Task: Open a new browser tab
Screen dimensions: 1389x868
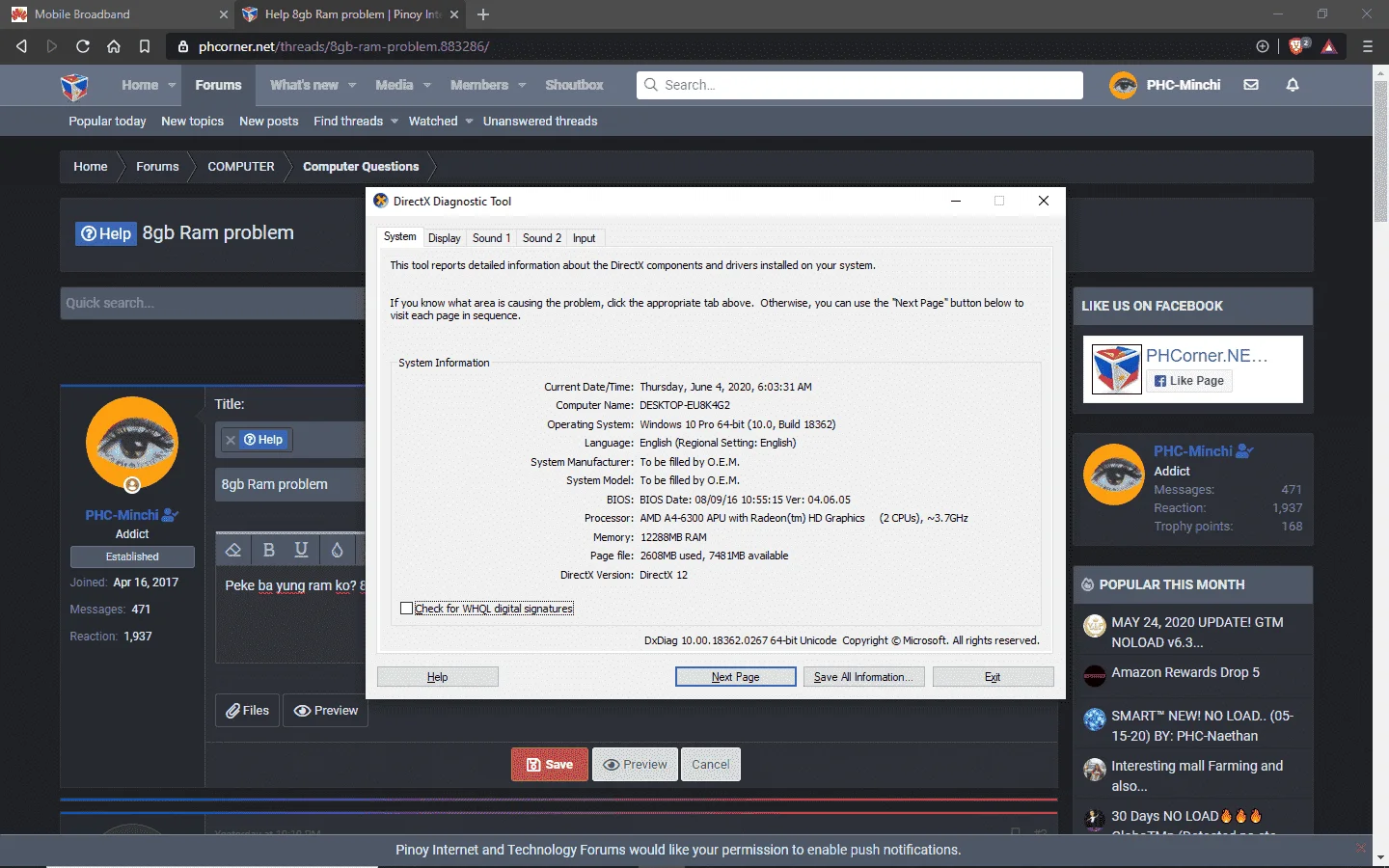Action: pos(483,14)
